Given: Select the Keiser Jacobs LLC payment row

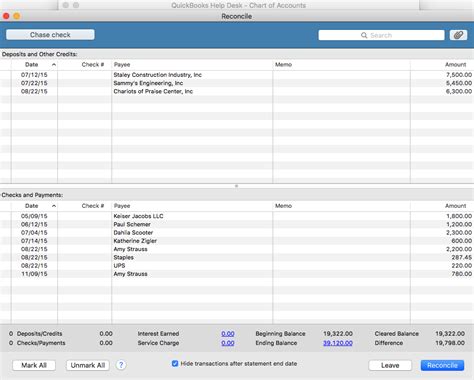Looking at the screenshot, I should pyautogui.click(x=237, y=216).
